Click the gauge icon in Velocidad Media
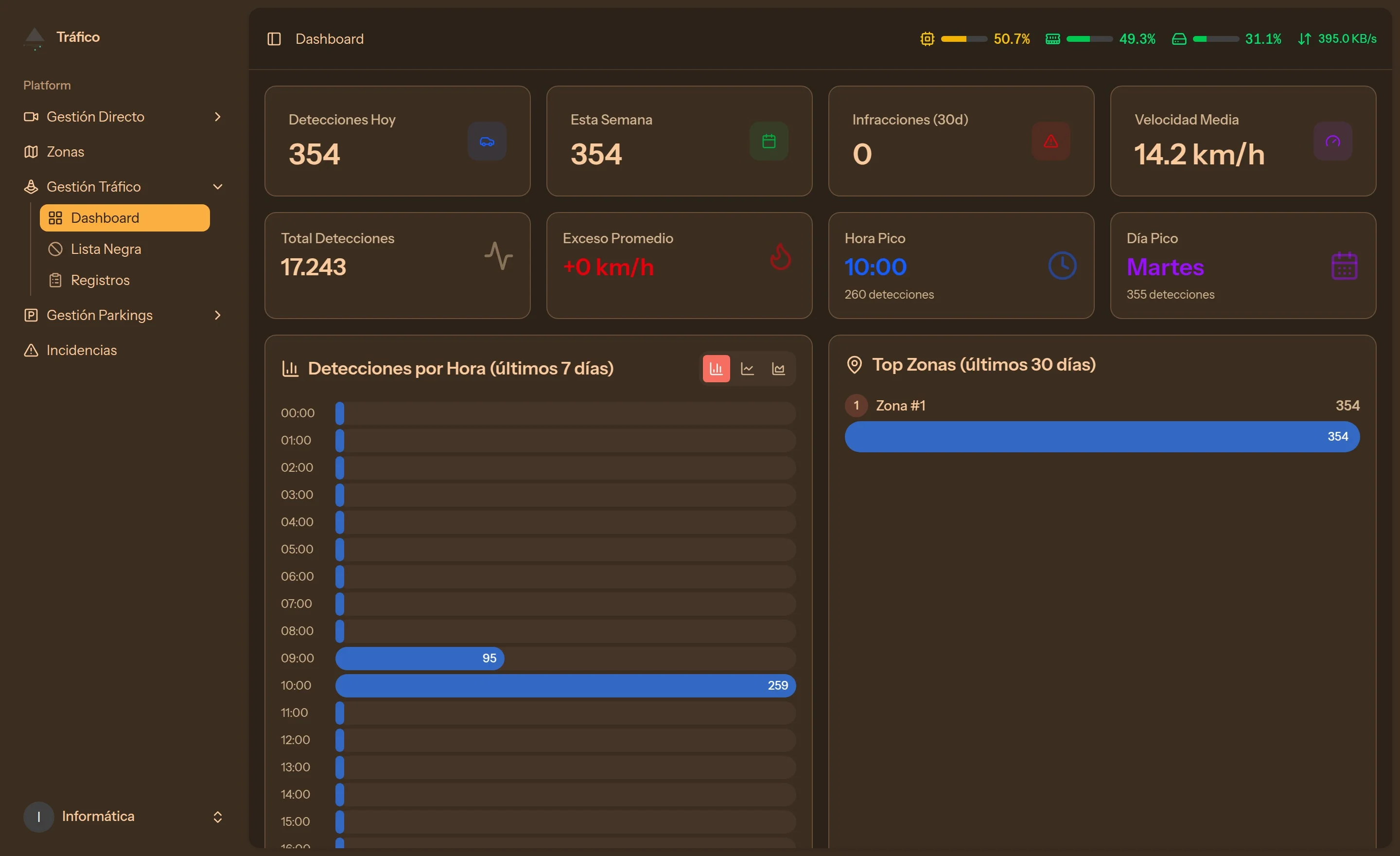 coord(1332,141)
